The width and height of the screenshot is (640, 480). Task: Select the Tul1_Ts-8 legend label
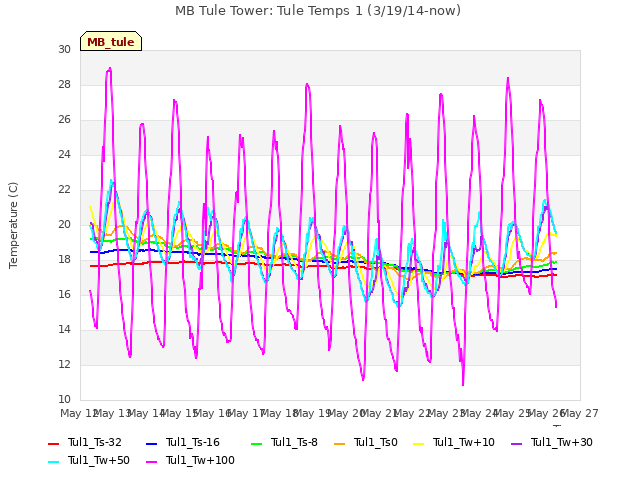(294, 442)
